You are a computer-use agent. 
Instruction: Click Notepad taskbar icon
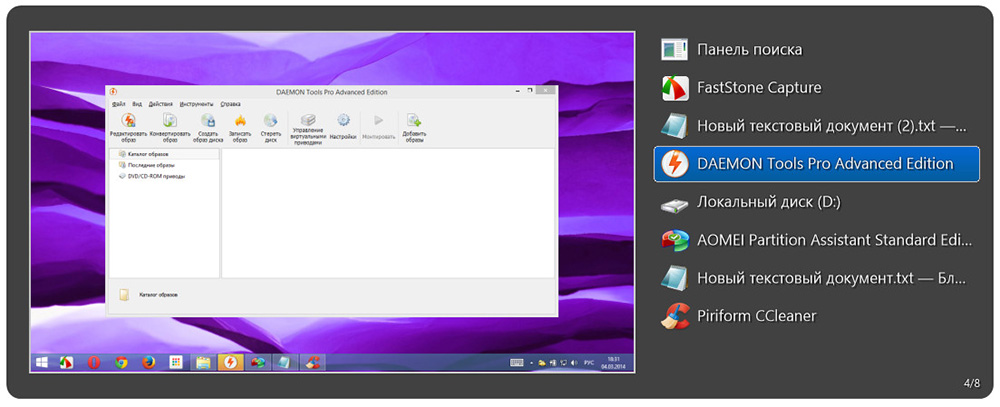[285, 363]
